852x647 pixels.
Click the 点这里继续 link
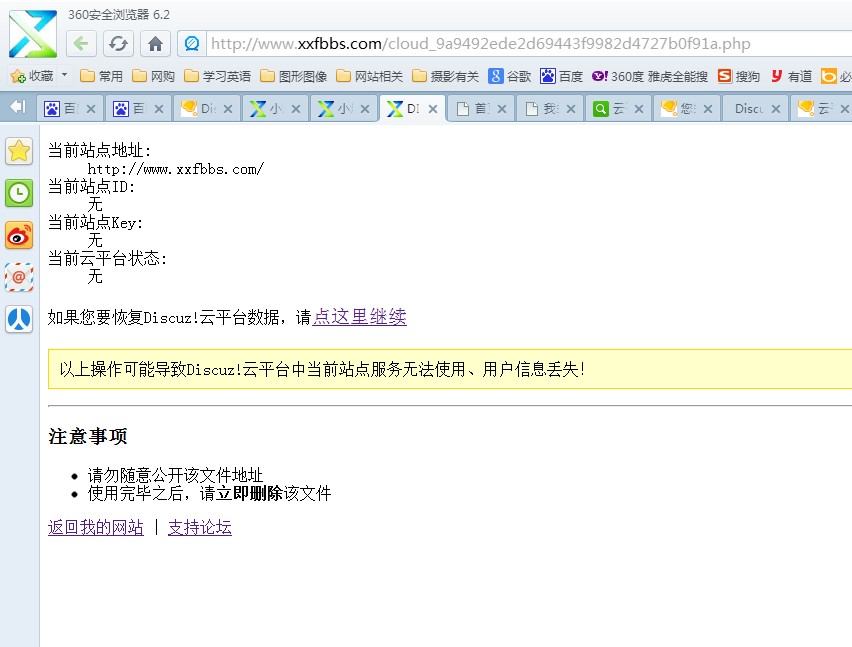pyautogui.click(x=359, y=317)
